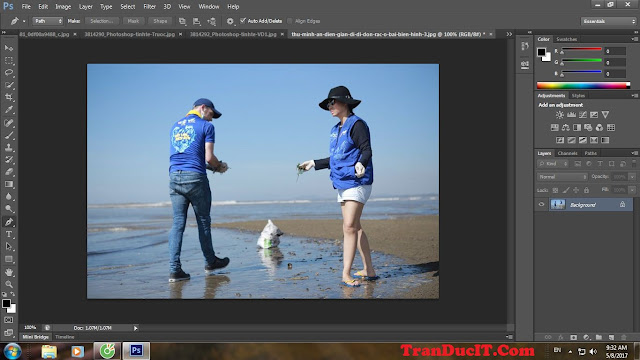Expand hidden document tabs list arrow
The image size is (640, 360).
[509, 34]
